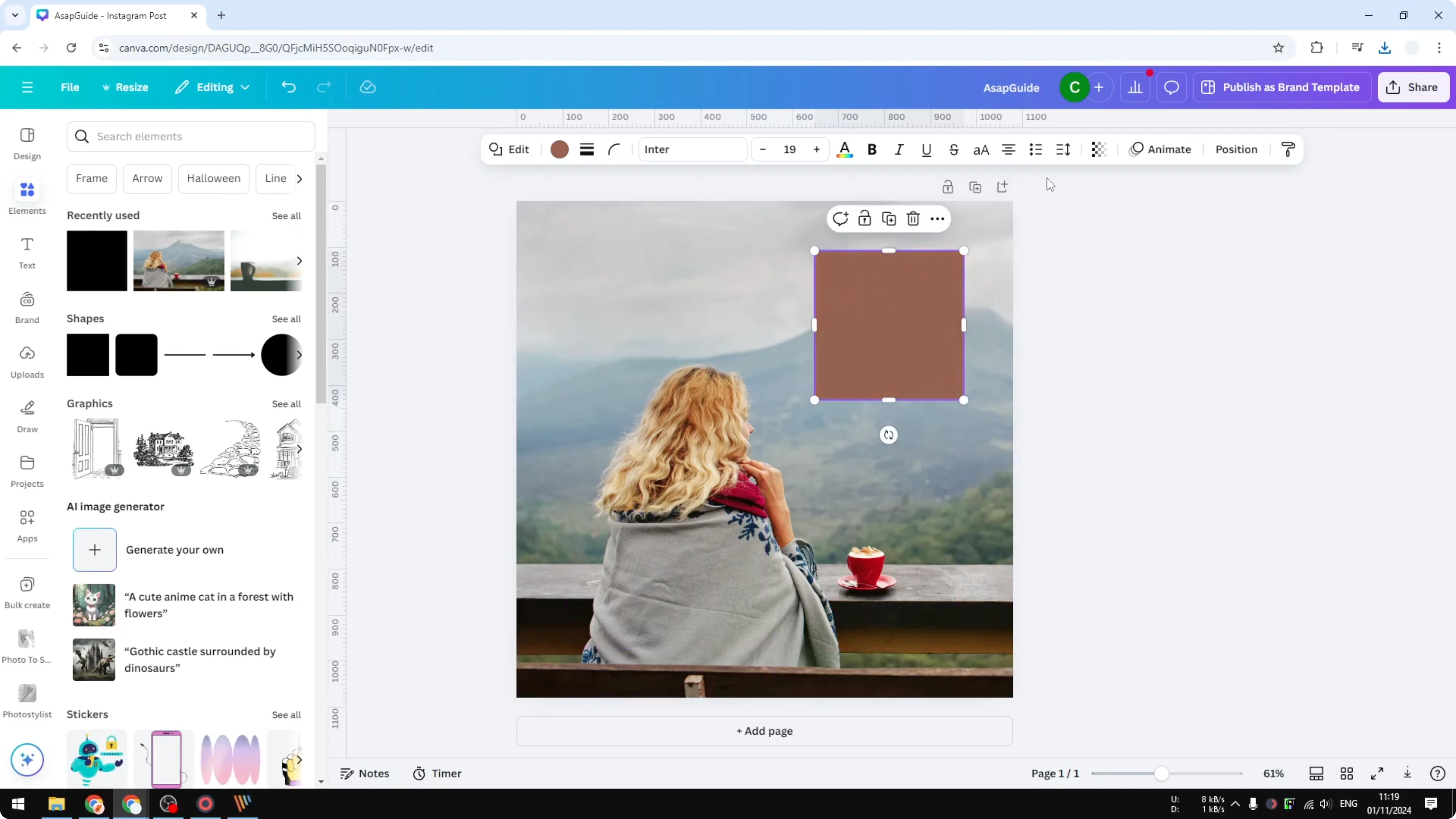The height and width of the screenshot is (819, 1456).
Task: Switch to the Halloween elements tab
Action: [x=213, y=178]
